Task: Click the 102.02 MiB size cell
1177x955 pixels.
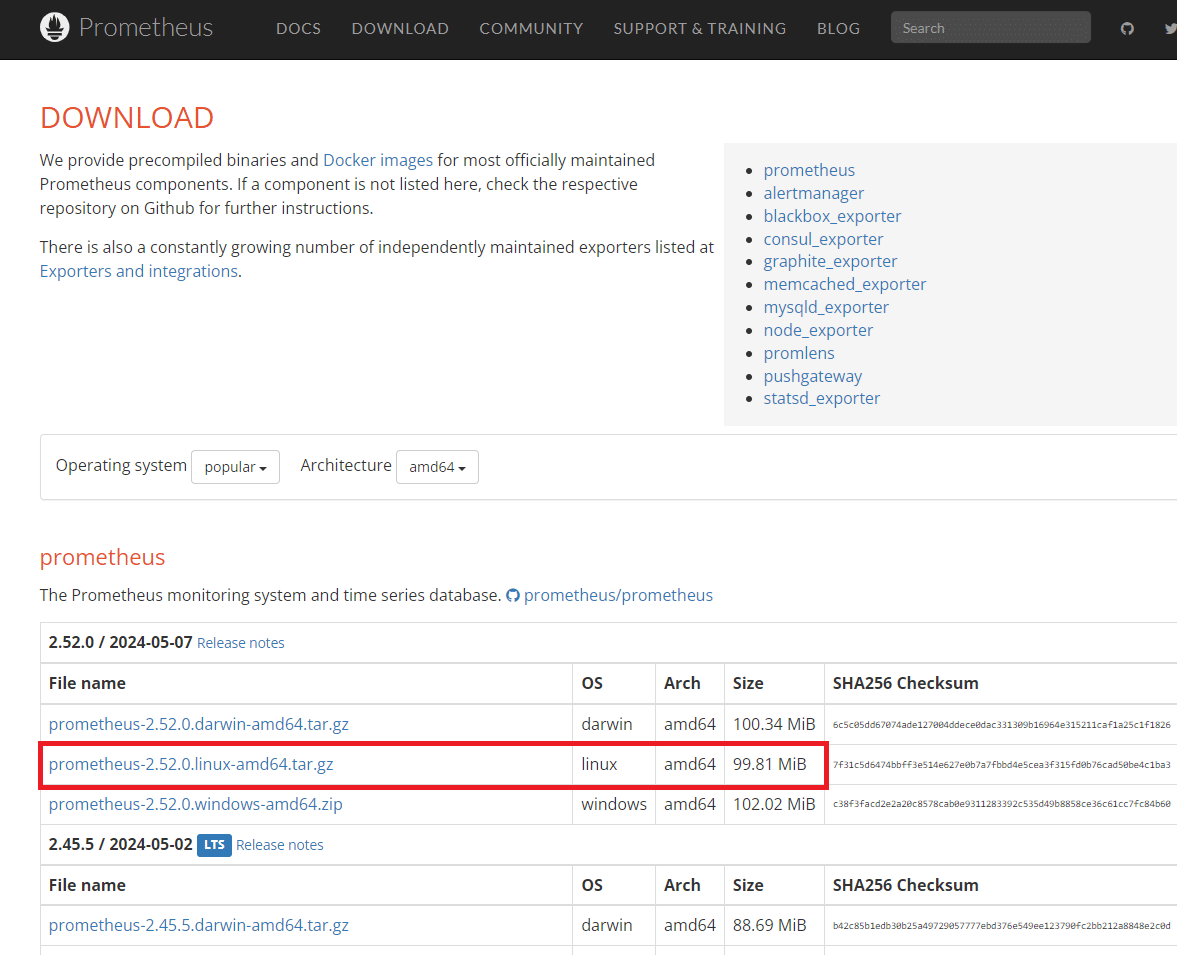Action: [x=774, y=804]
